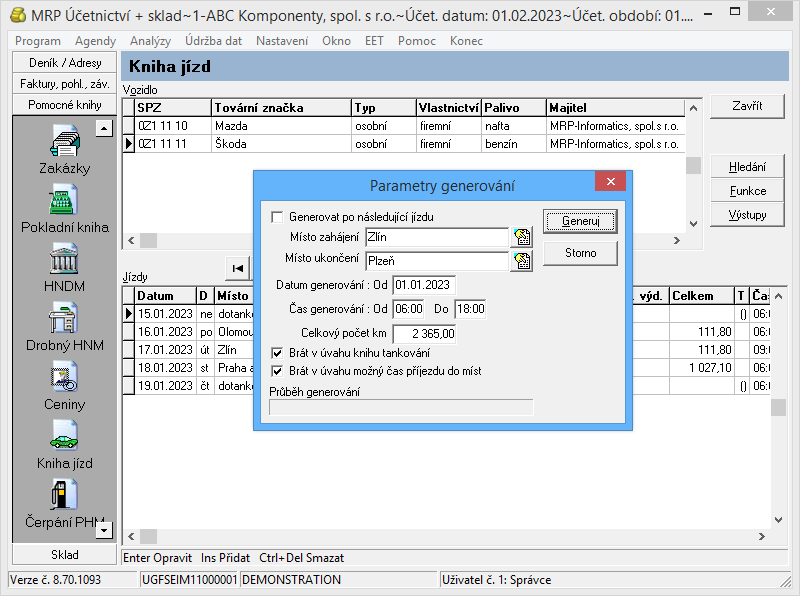This screenshot has height=596, width=800.
Task: Uncheck Brát v úvahu možný čas příjezdu
Action: (x=278, y=371)
